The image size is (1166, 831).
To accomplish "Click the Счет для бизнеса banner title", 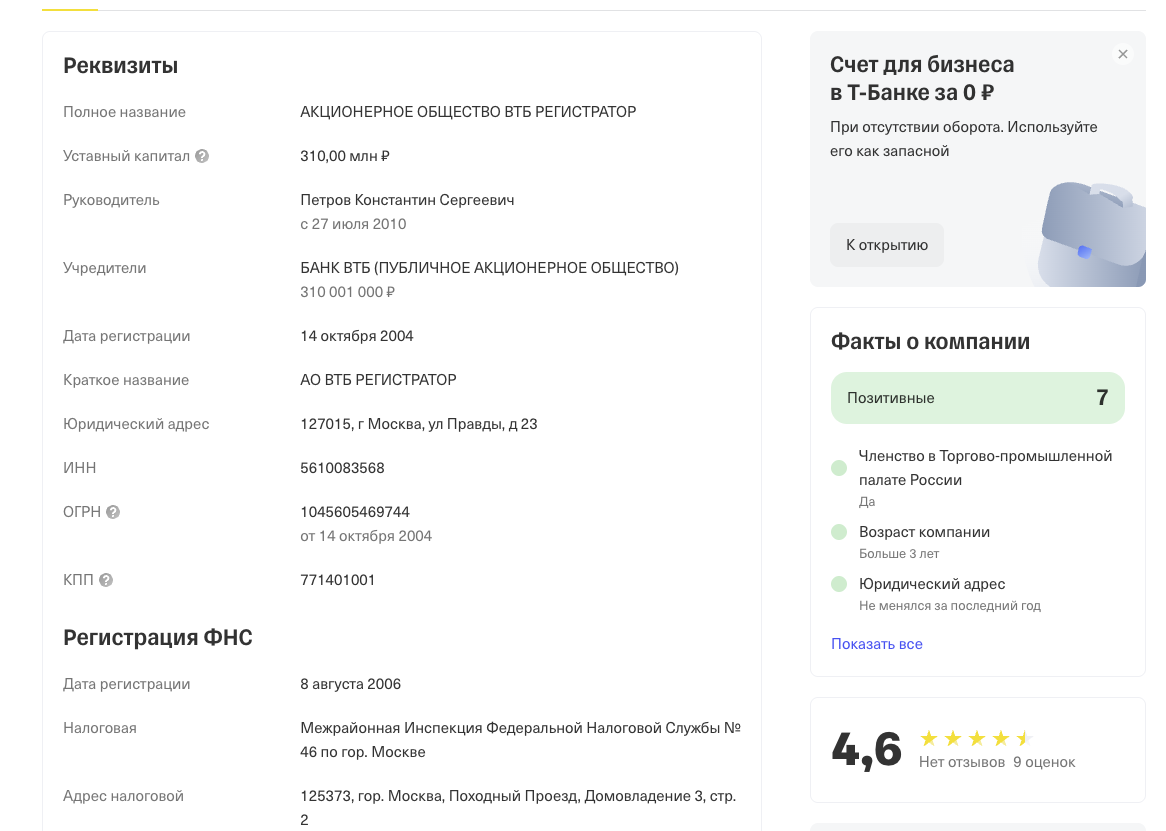I will coord(922,78).
